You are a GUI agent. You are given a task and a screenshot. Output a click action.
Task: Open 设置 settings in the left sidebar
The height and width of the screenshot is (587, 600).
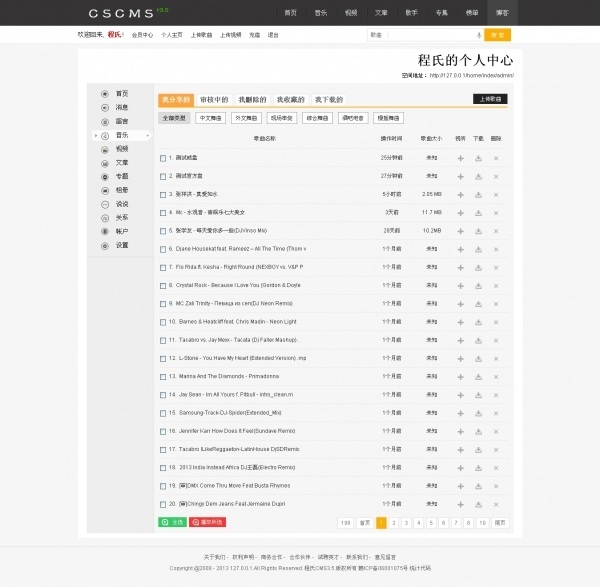pos(121,245)
